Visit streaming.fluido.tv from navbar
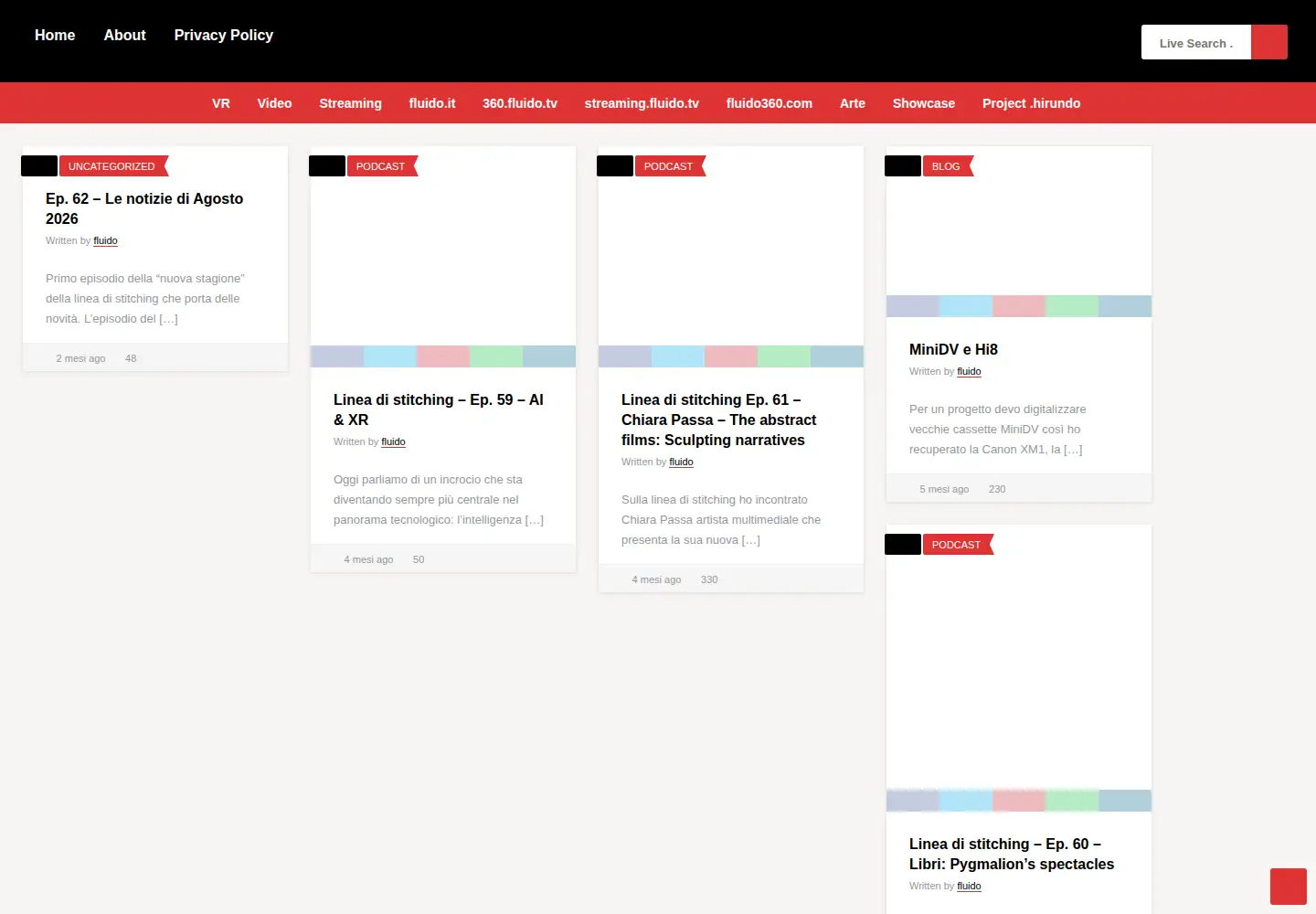This screenshot has height=914, width=1316. tap(642, 103)
